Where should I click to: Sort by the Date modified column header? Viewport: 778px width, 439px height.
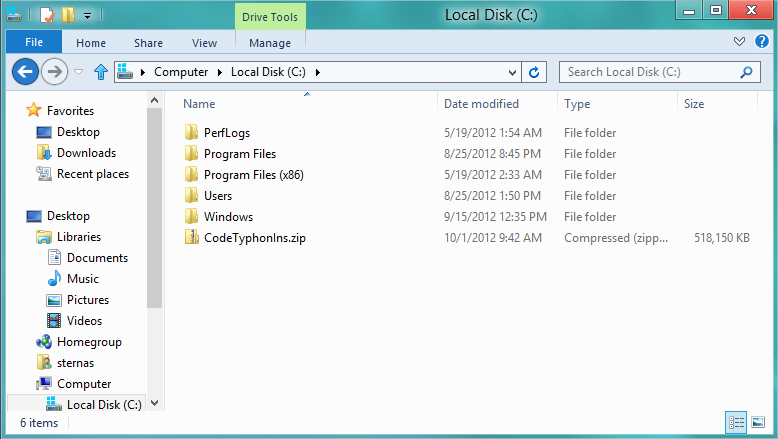[x=481, y=104]
